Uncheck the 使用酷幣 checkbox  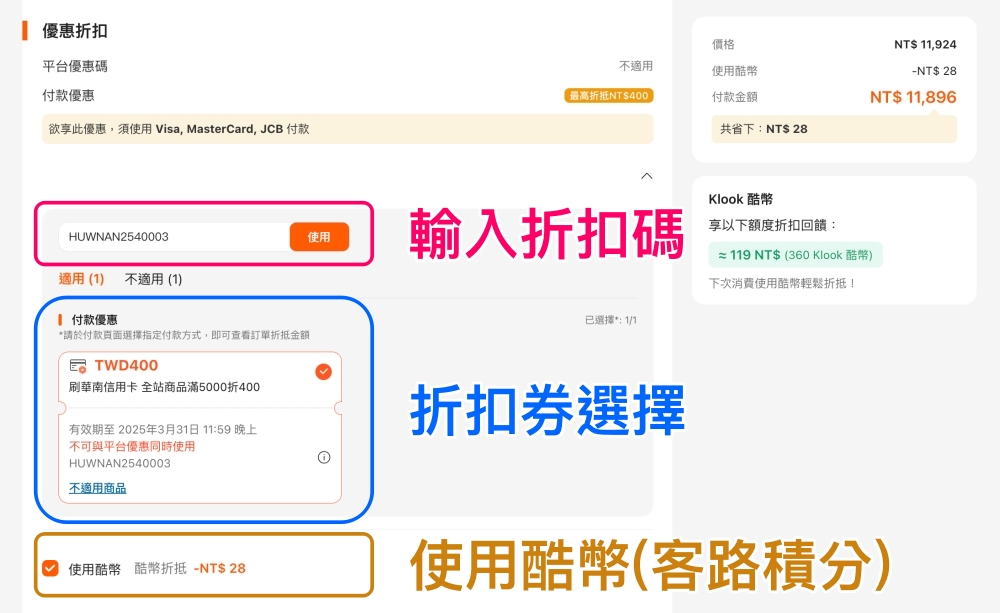(50, 568)
